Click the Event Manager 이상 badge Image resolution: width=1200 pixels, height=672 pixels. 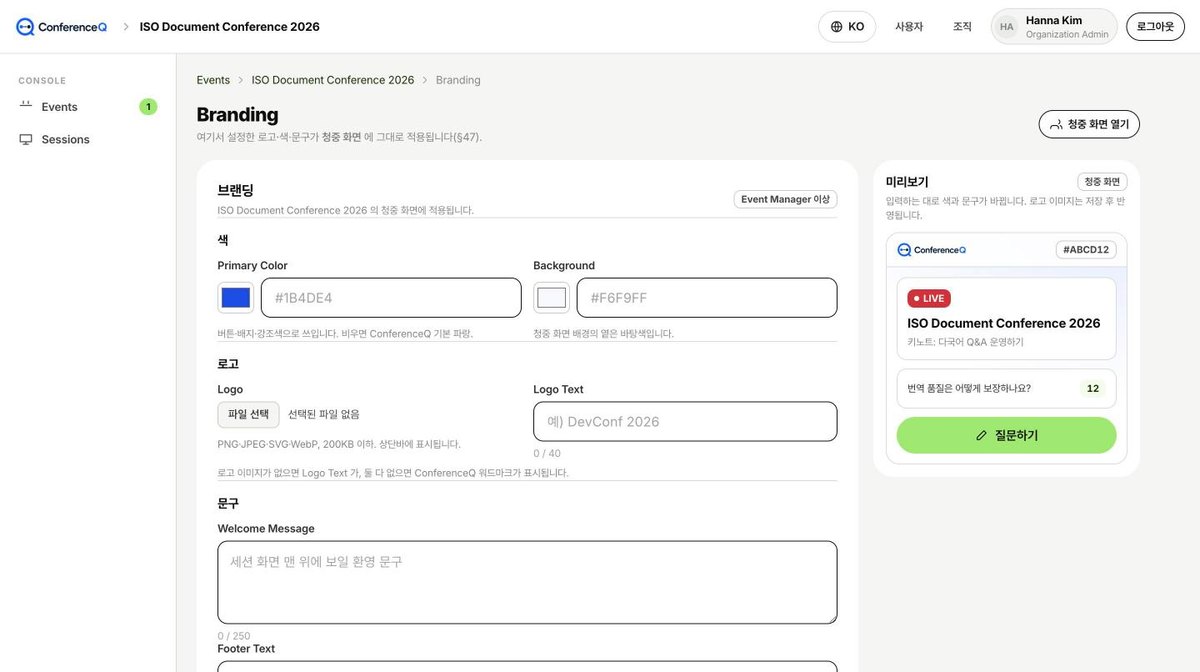pyautogui.click(x=785, y=199)
